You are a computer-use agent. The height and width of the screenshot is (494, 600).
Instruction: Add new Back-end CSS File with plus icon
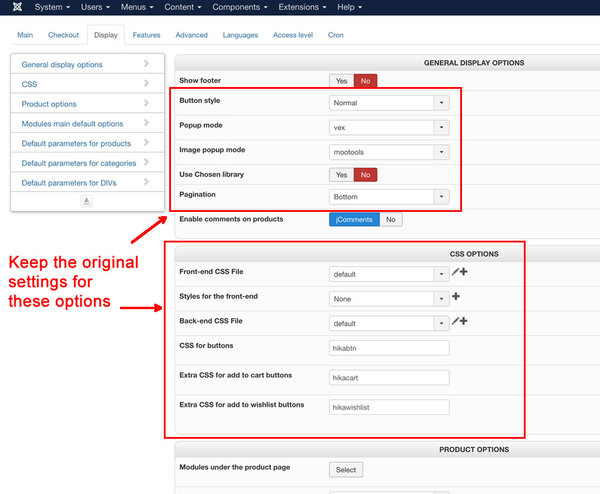[463, 321]
